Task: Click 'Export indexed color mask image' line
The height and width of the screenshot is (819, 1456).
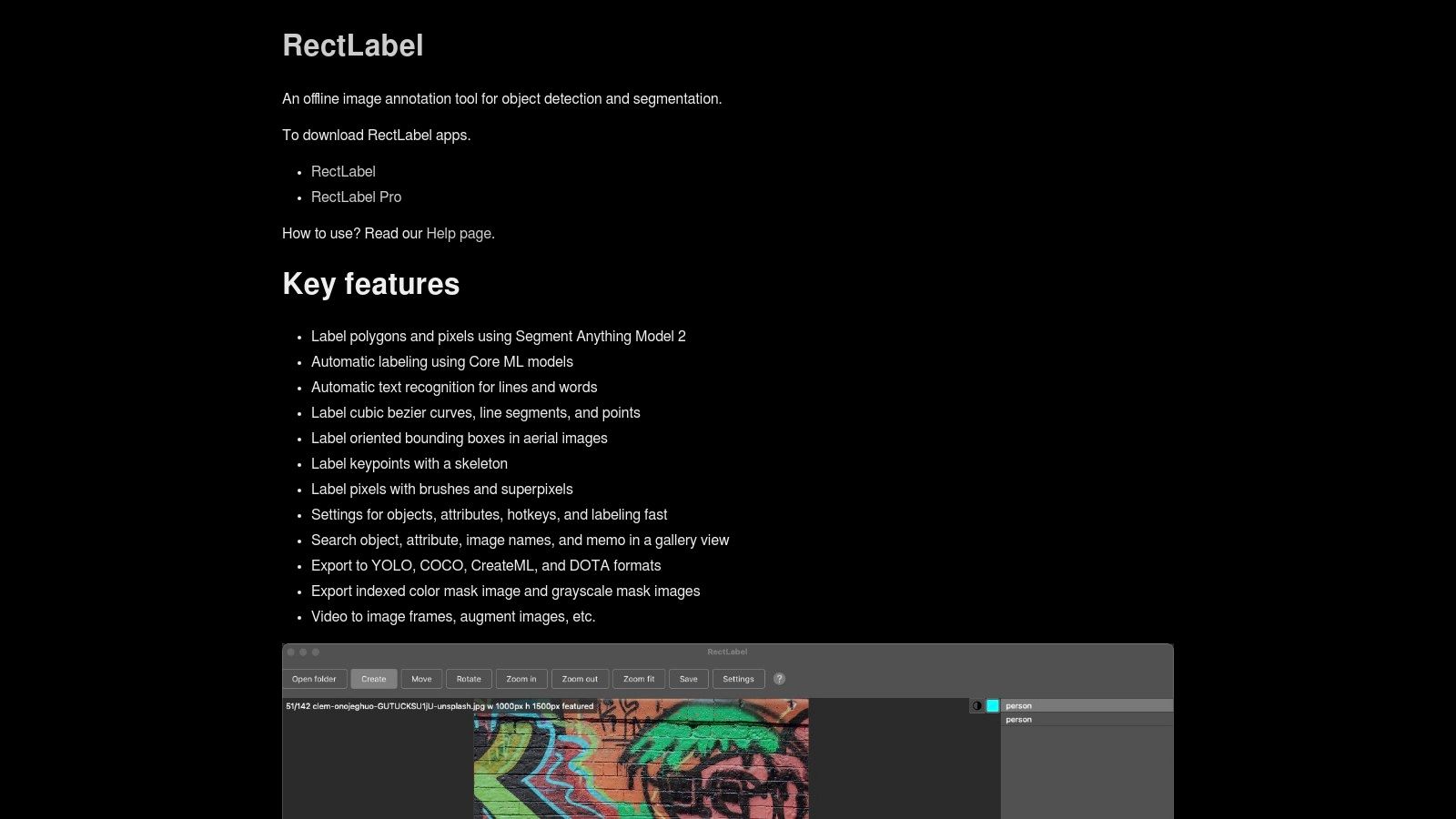Action: pyautogui.click(x=506, y=591)
